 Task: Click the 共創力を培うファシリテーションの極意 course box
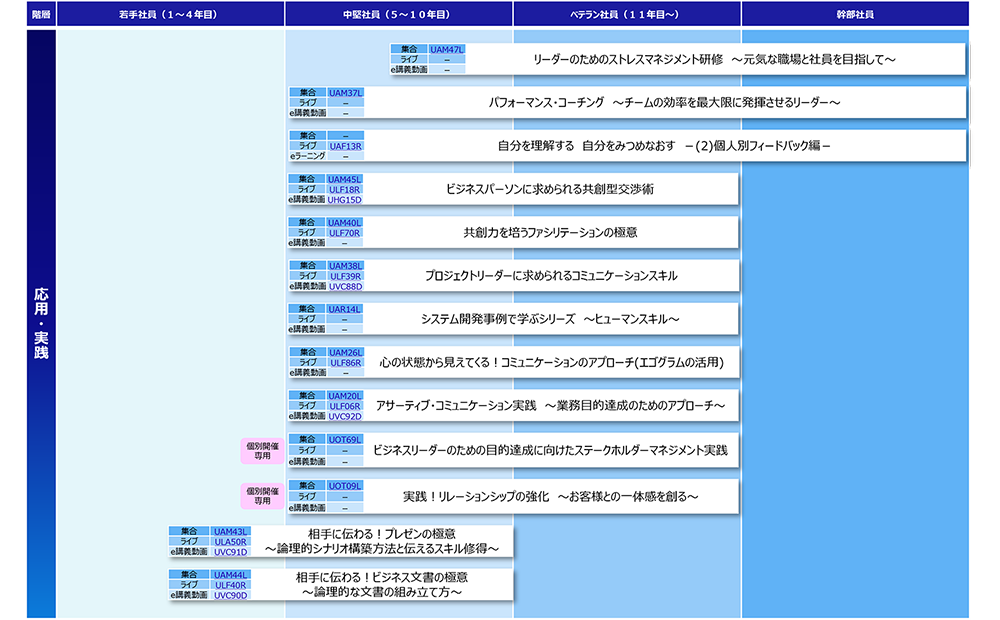[550, 232]
